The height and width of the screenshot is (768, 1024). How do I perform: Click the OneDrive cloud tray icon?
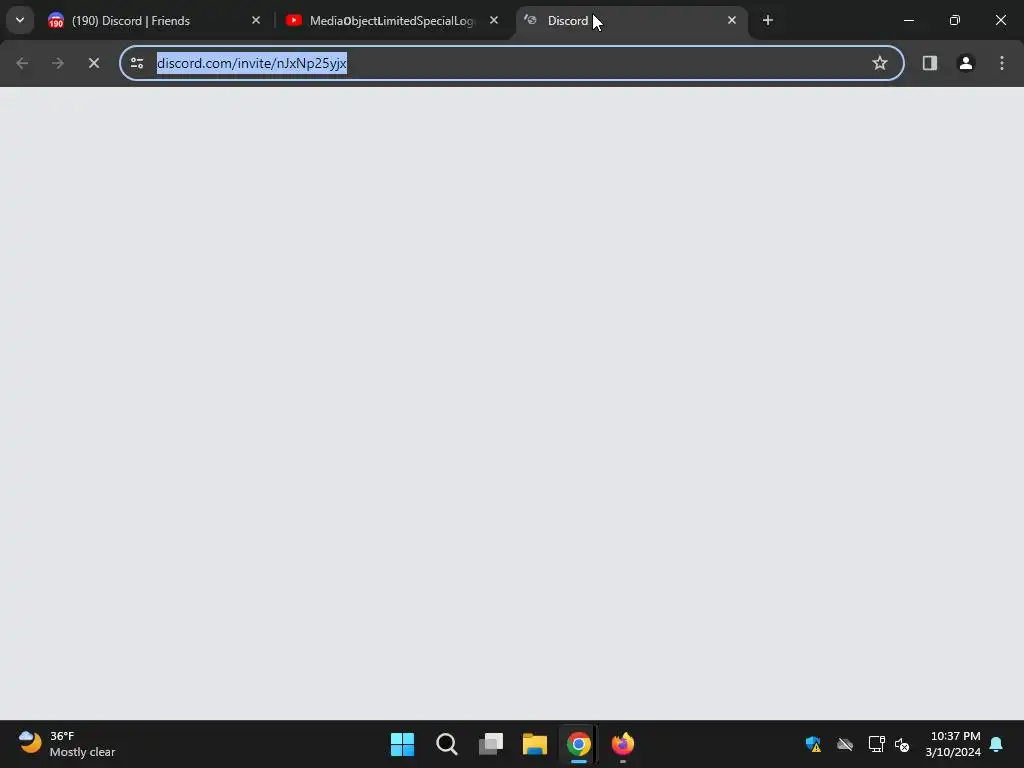coord(845,744)
